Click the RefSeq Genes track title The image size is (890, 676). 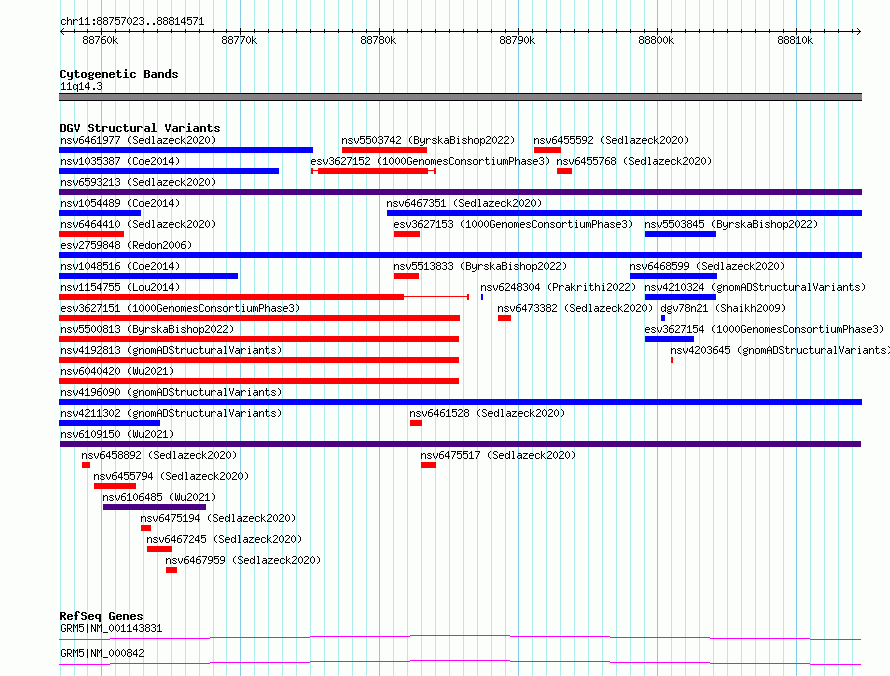click(x=101, y=616)
